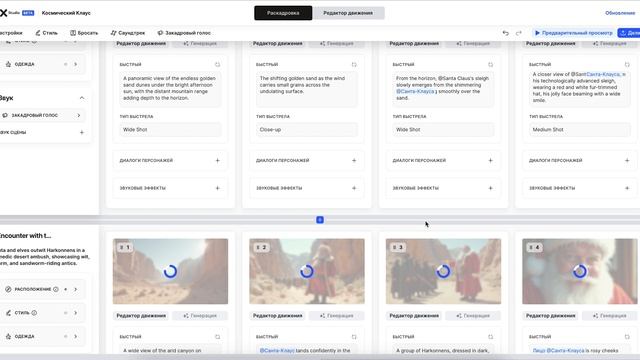Click the X Studio logo

click(x=3, y=13)
